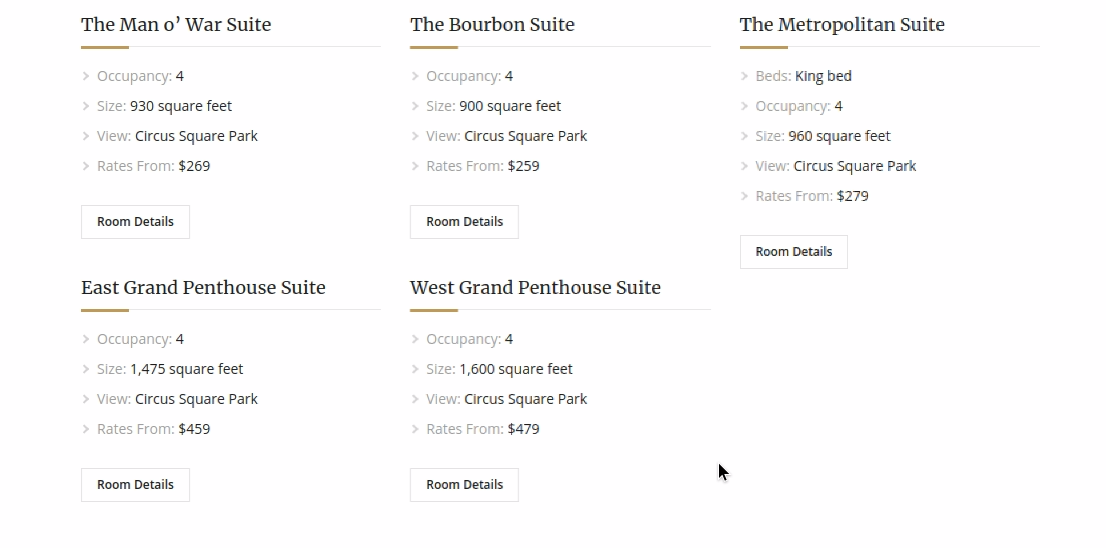Click chevron bullet next to West Grand $479 rate

pos(415,429)
